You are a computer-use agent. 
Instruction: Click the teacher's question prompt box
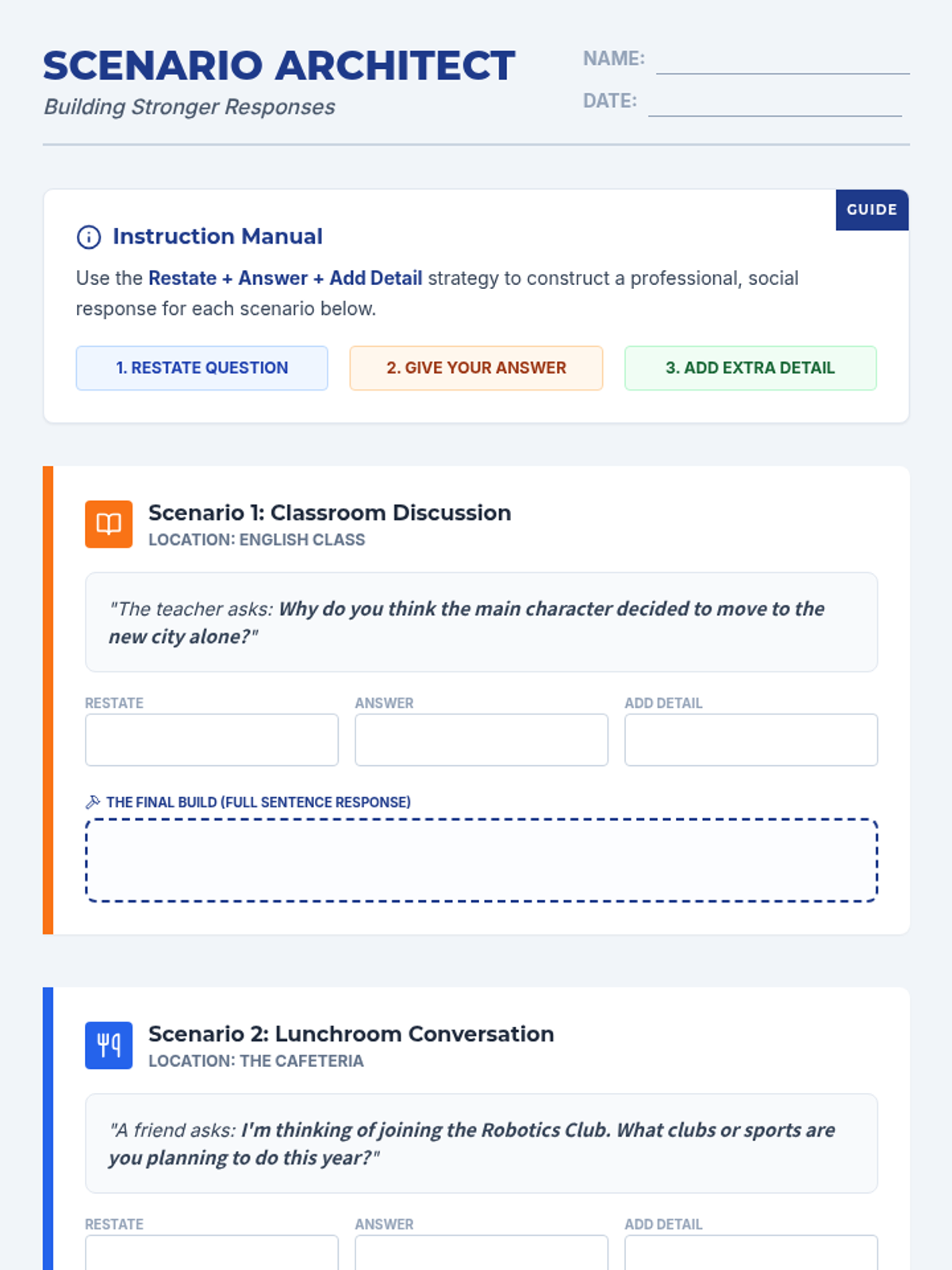(482, 622)
